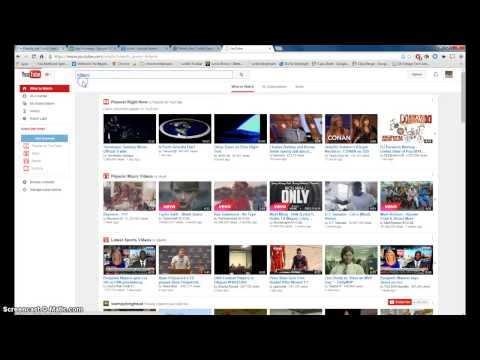480x360 pixels.
Task: Click the YouTube search field
Action: [x=154, y=75]
